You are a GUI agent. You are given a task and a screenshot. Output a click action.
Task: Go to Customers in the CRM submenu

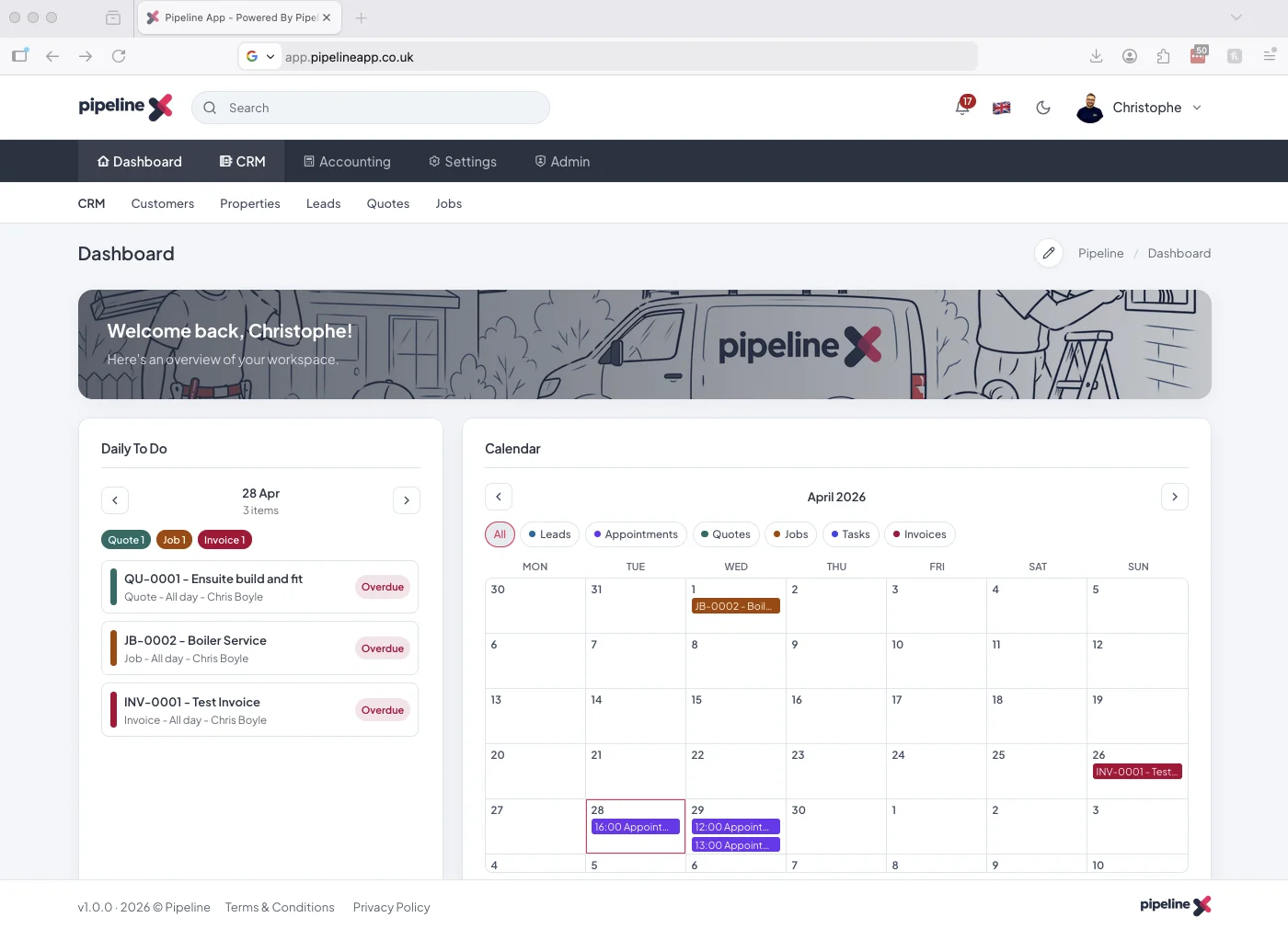point(163,203)
